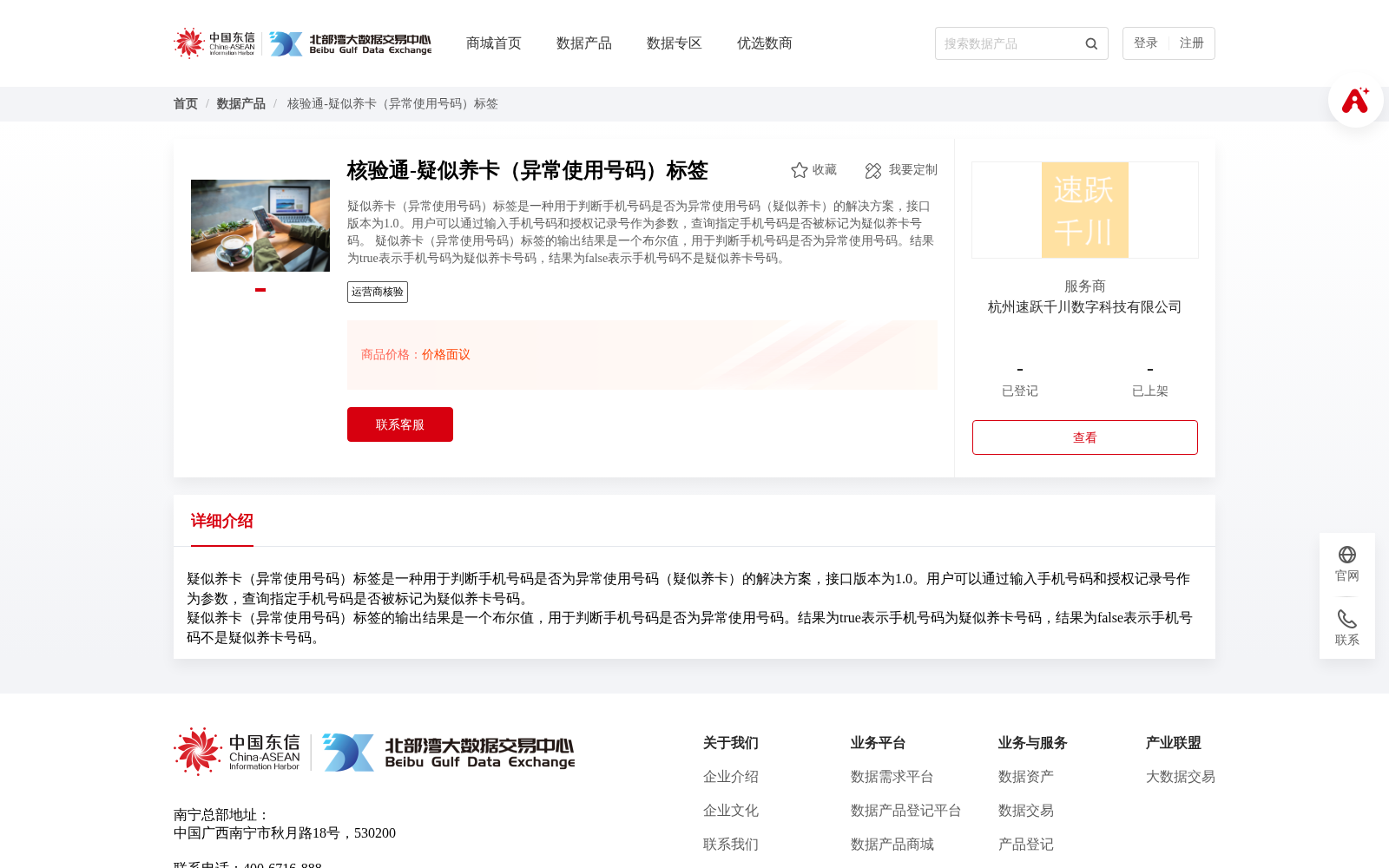Open footer link 企业文化
1389x868 pixels.
pyautogui.click(x=731, y=811)
